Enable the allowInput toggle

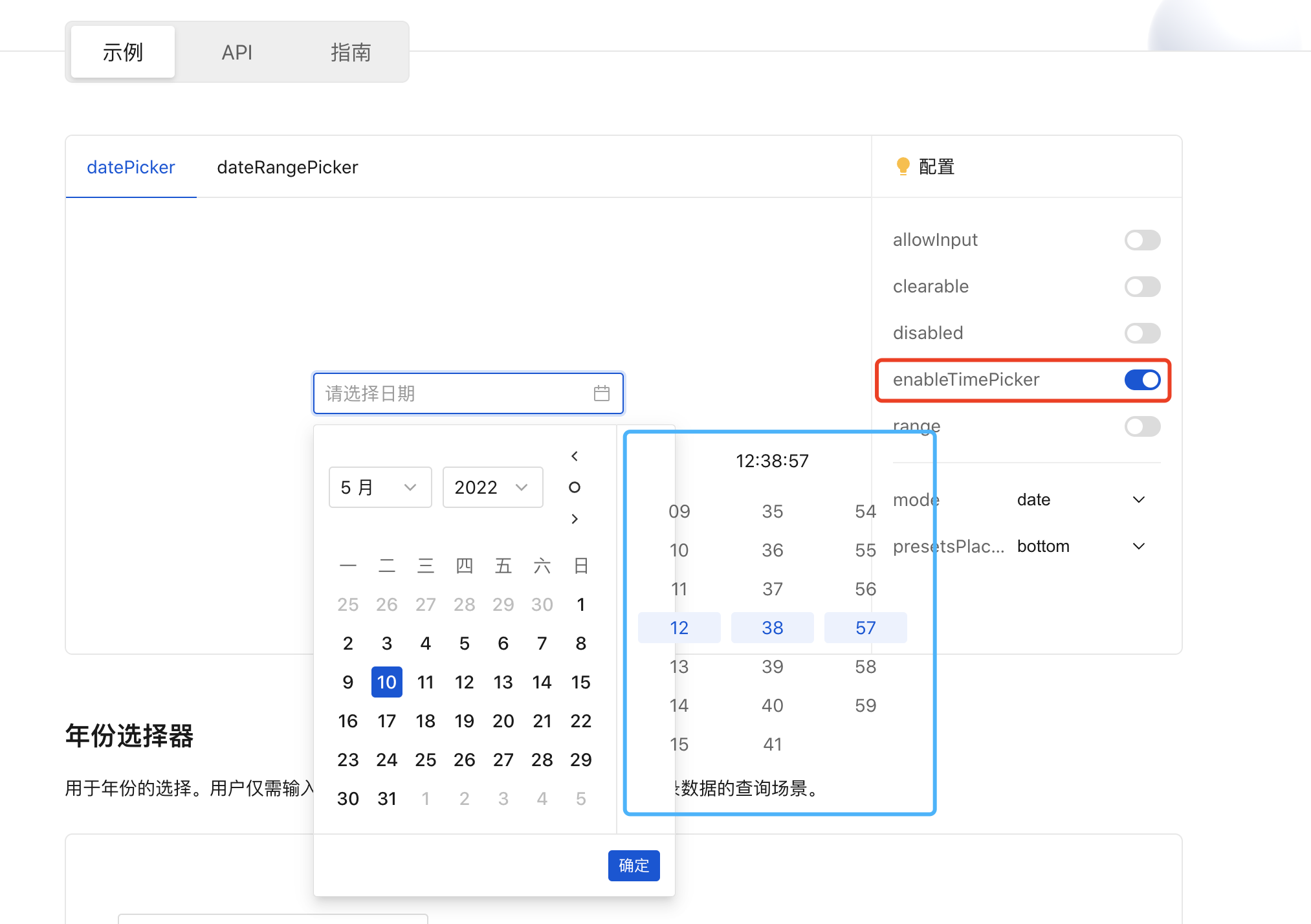(x=1141, y=240)
